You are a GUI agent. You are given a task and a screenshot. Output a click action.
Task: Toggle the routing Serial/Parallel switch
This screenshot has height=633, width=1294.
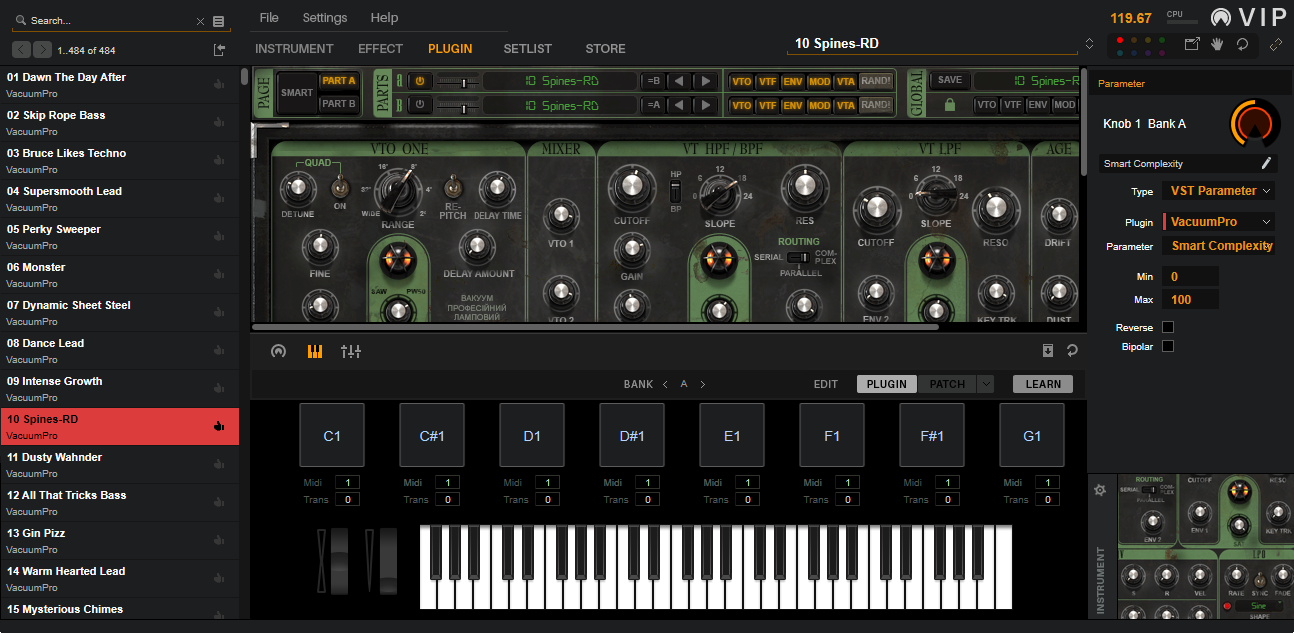pos(799,257)
